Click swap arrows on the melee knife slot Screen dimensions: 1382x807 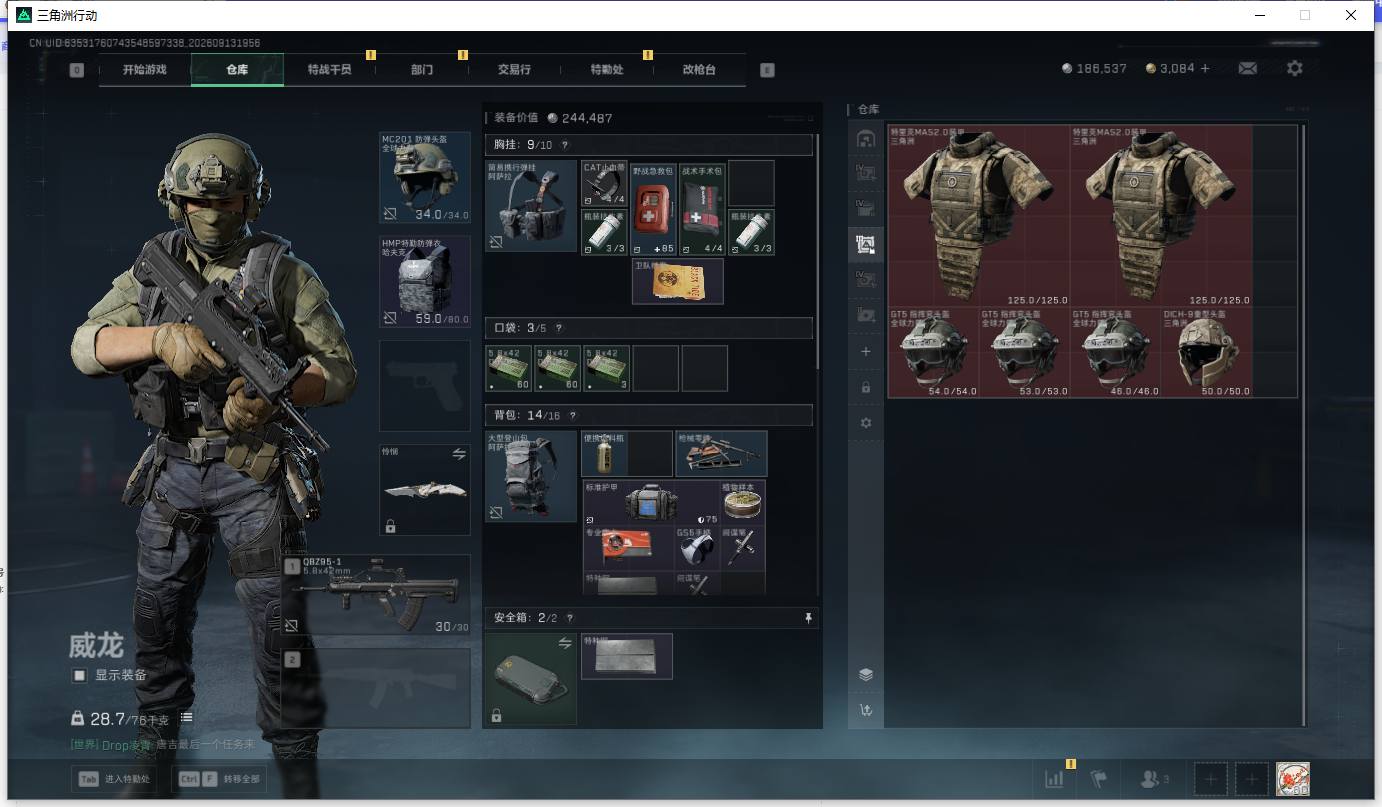[x=459, y=454]
